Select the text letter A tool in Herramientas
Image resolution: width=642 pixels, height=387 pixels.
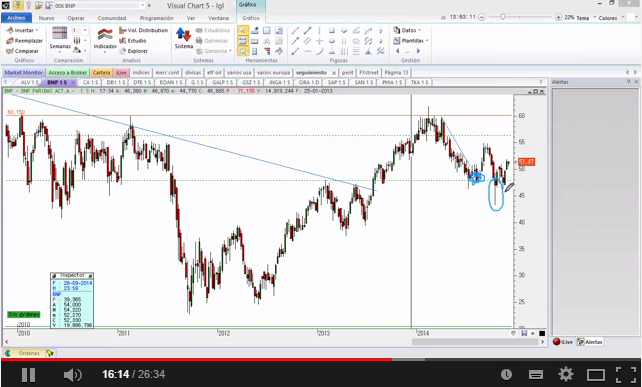click(267, 41)
